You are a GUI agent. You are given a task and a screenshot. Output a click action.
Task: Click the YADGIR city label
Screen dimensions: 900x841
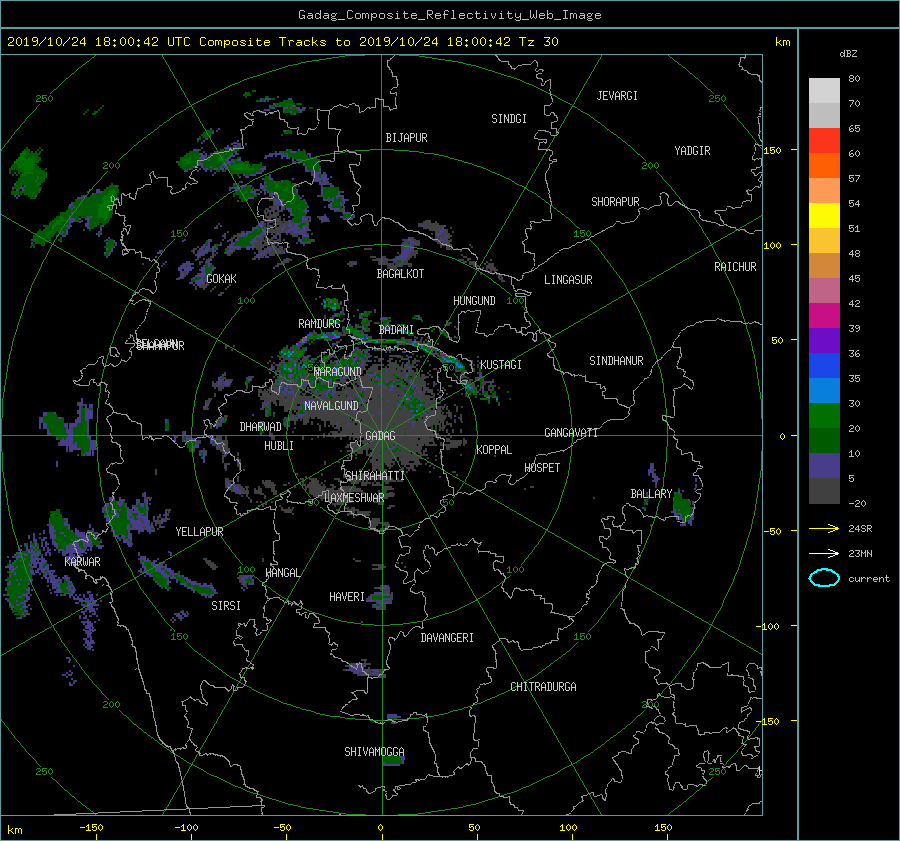click(692, 151)
